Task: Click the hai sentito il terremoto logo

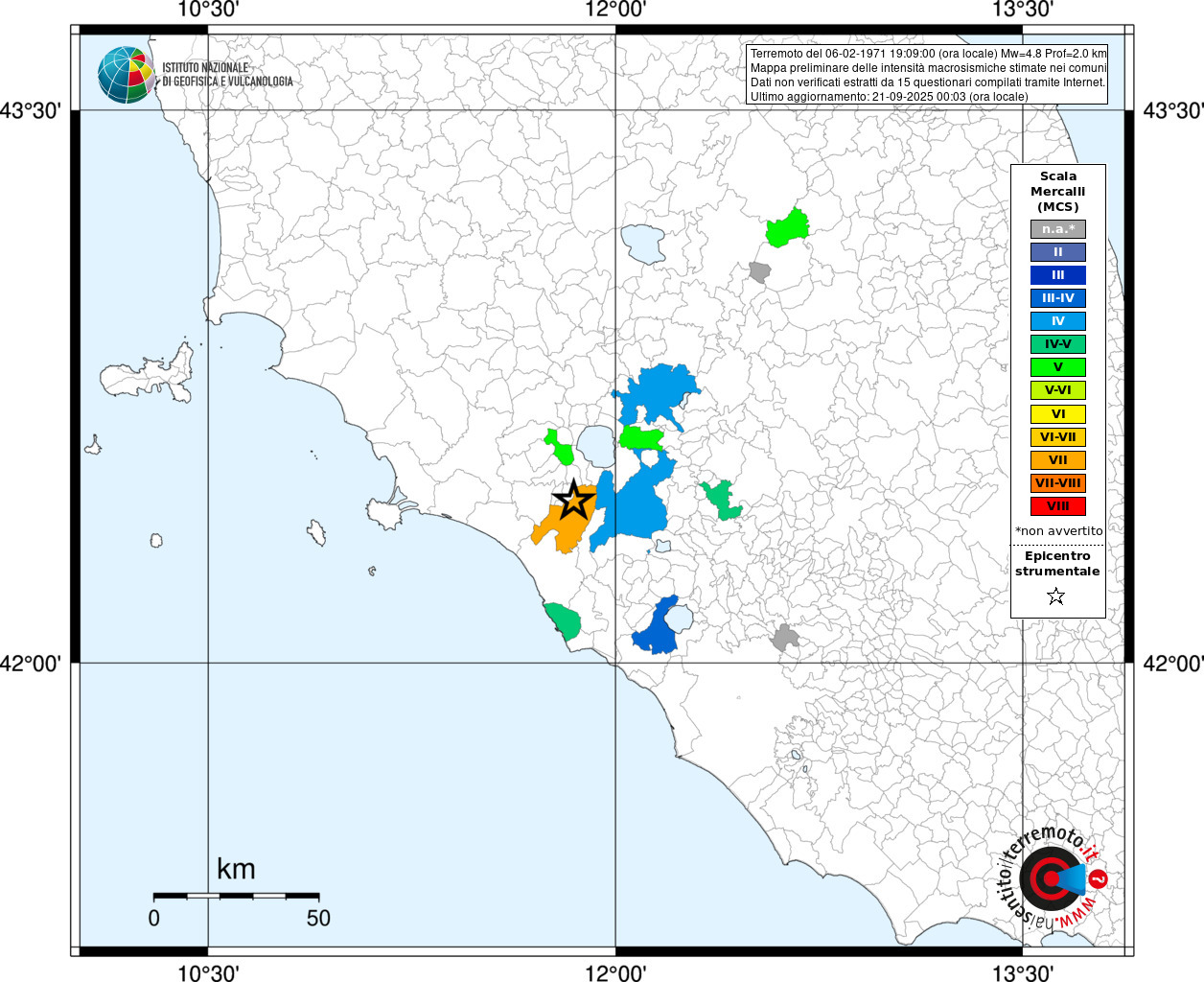Action: click(x=1052, y=877)
